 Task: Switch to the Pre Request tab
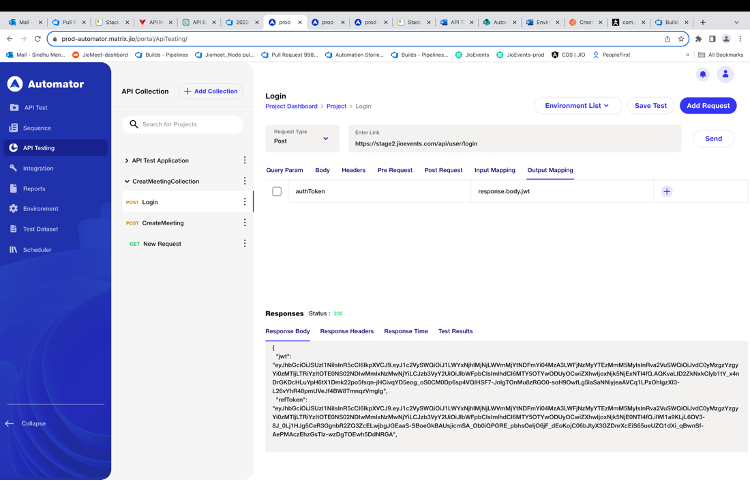tap(395, 170)
